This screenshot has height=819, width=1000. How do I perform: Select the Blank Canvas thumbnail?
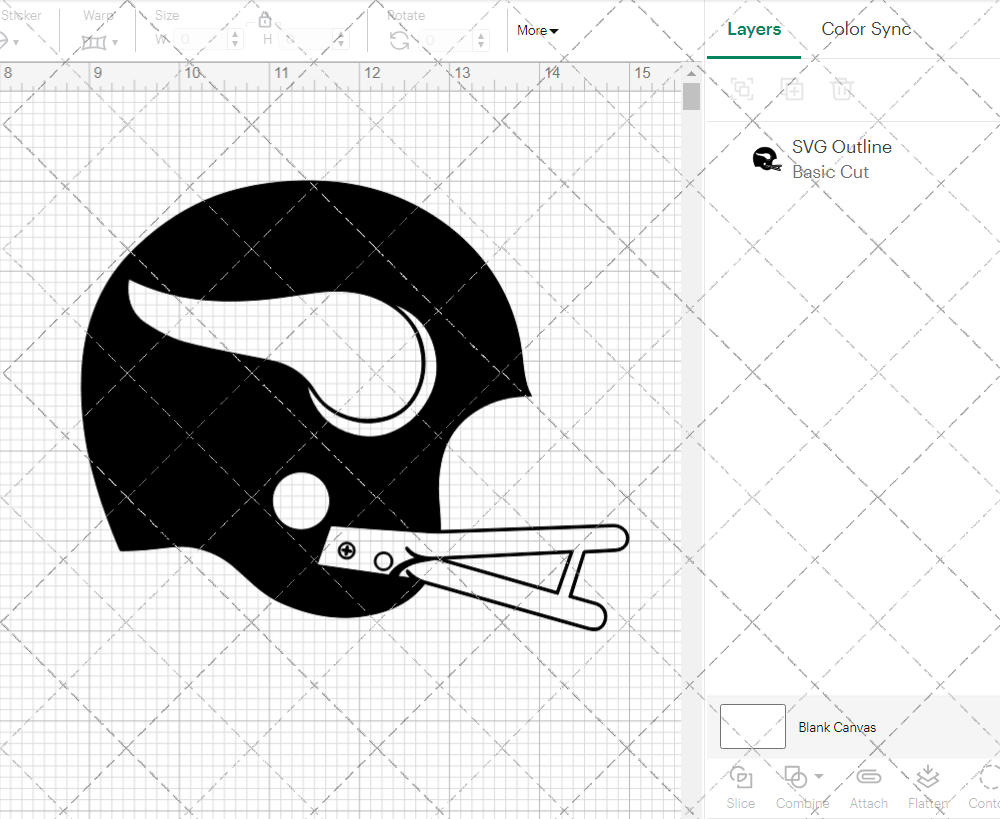coord(753,727)
